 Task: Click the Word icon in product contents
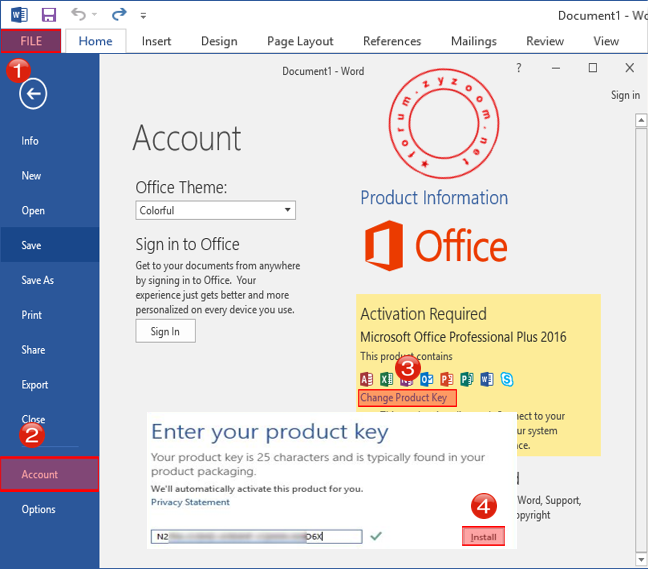(487, 379)
